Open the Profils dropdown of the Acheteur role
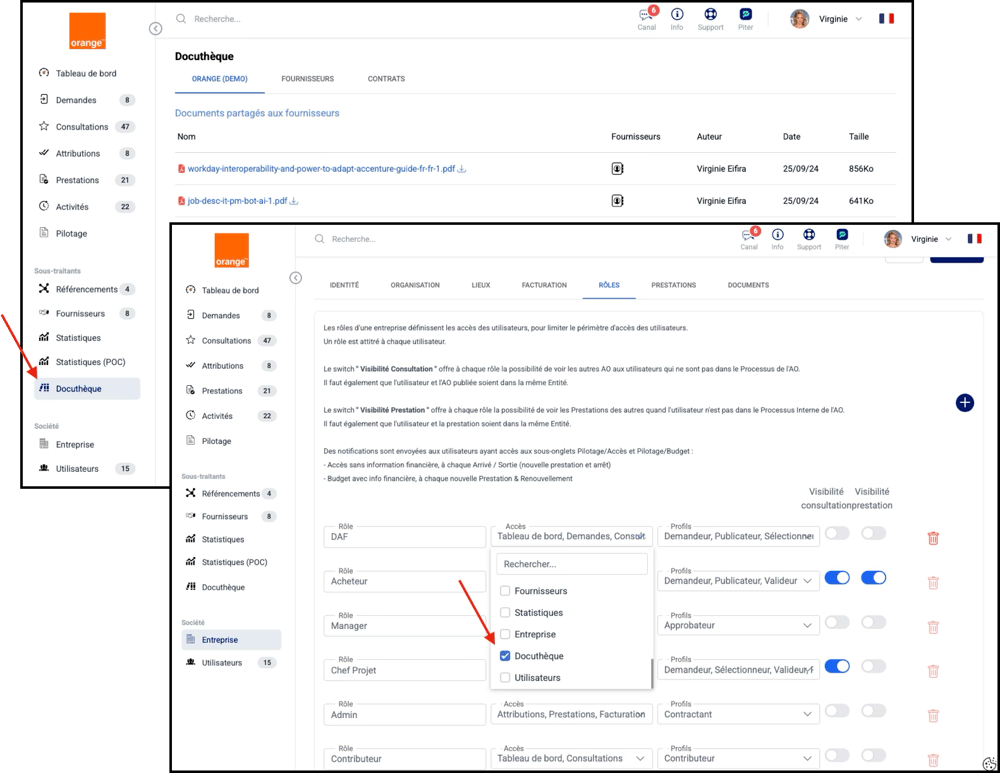The width and height of the screenshot is (1000, 773). click(x=739, y=581)
